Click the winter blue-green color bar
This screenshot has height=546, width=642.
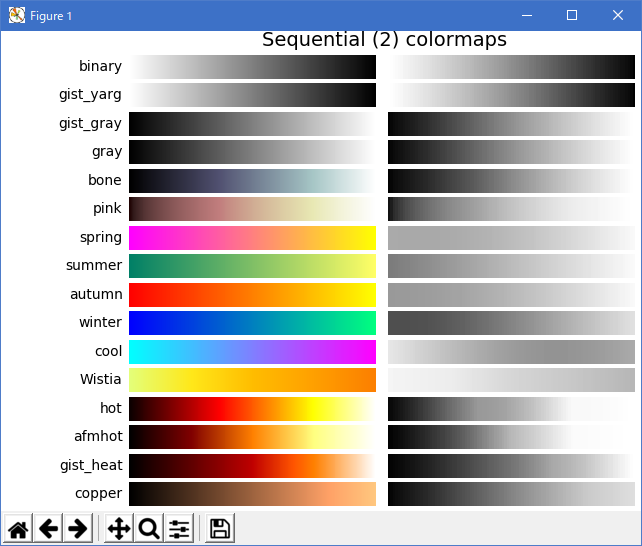pyautogui.click(x=252, y=323)
